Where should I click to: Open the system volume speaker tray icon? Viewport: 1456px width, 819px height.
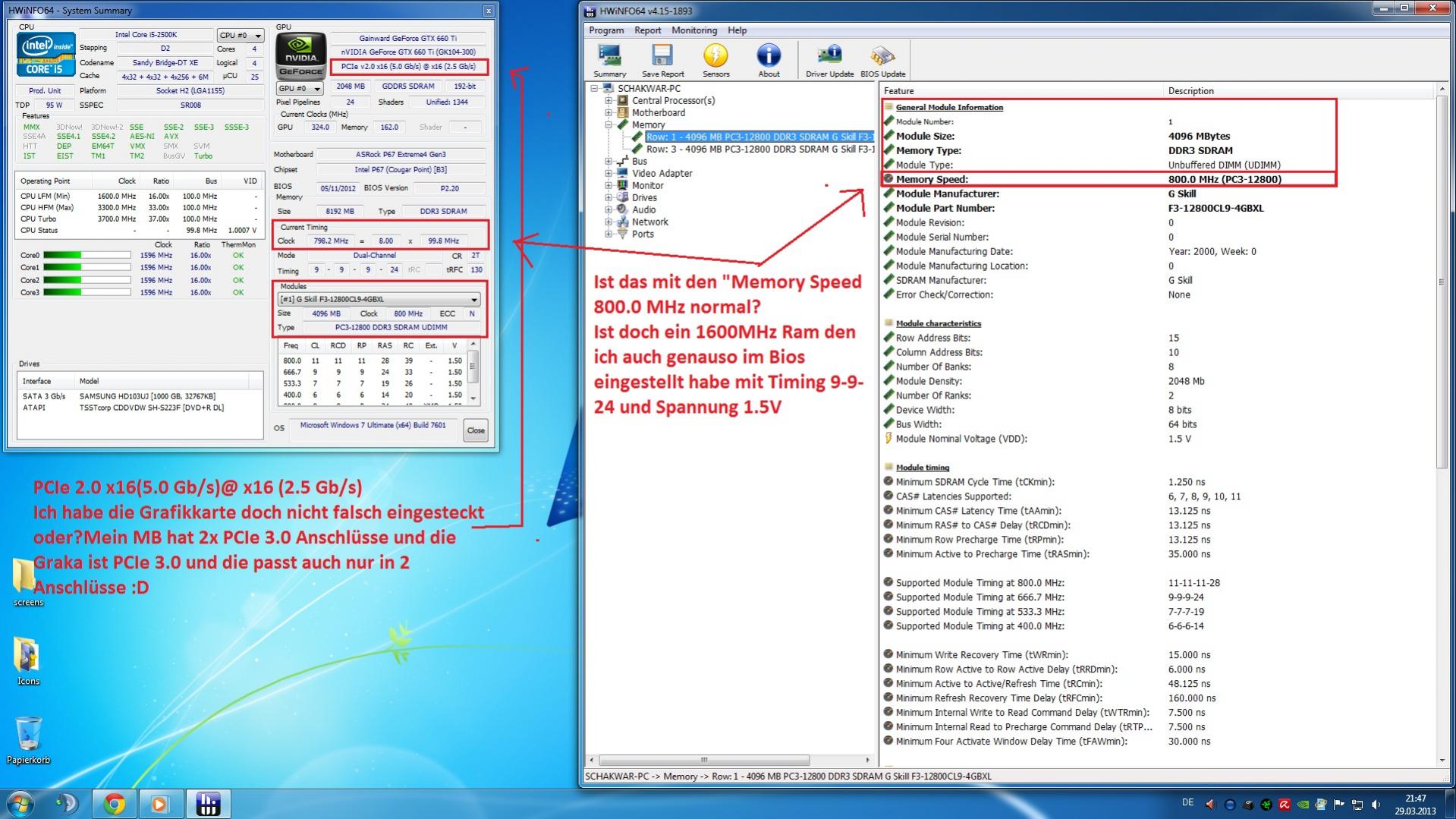click(1376, 805)
